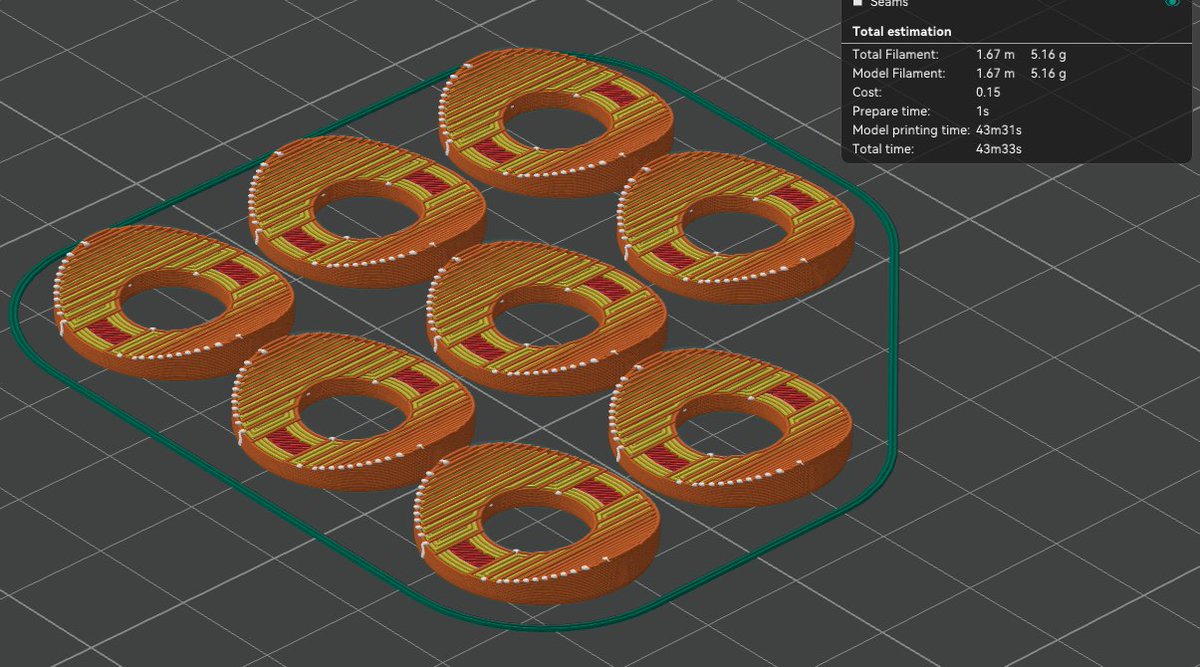Viewport: 1200px width, 667px height.
Task: Click the 1s prepare time value
Action: click(x=983, y=111)
